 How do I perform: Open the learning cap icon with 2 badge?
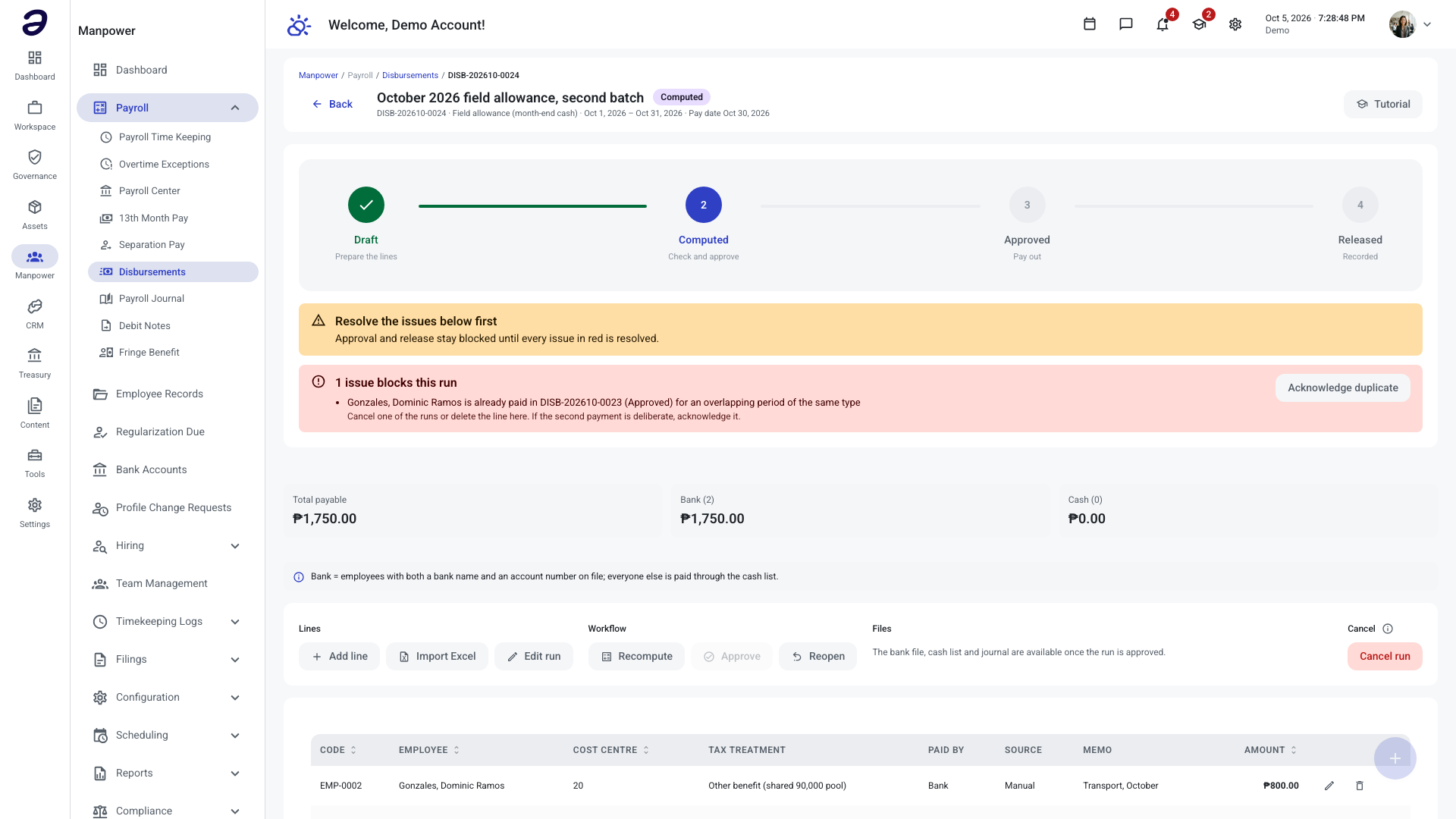[x=1199, y=24]
